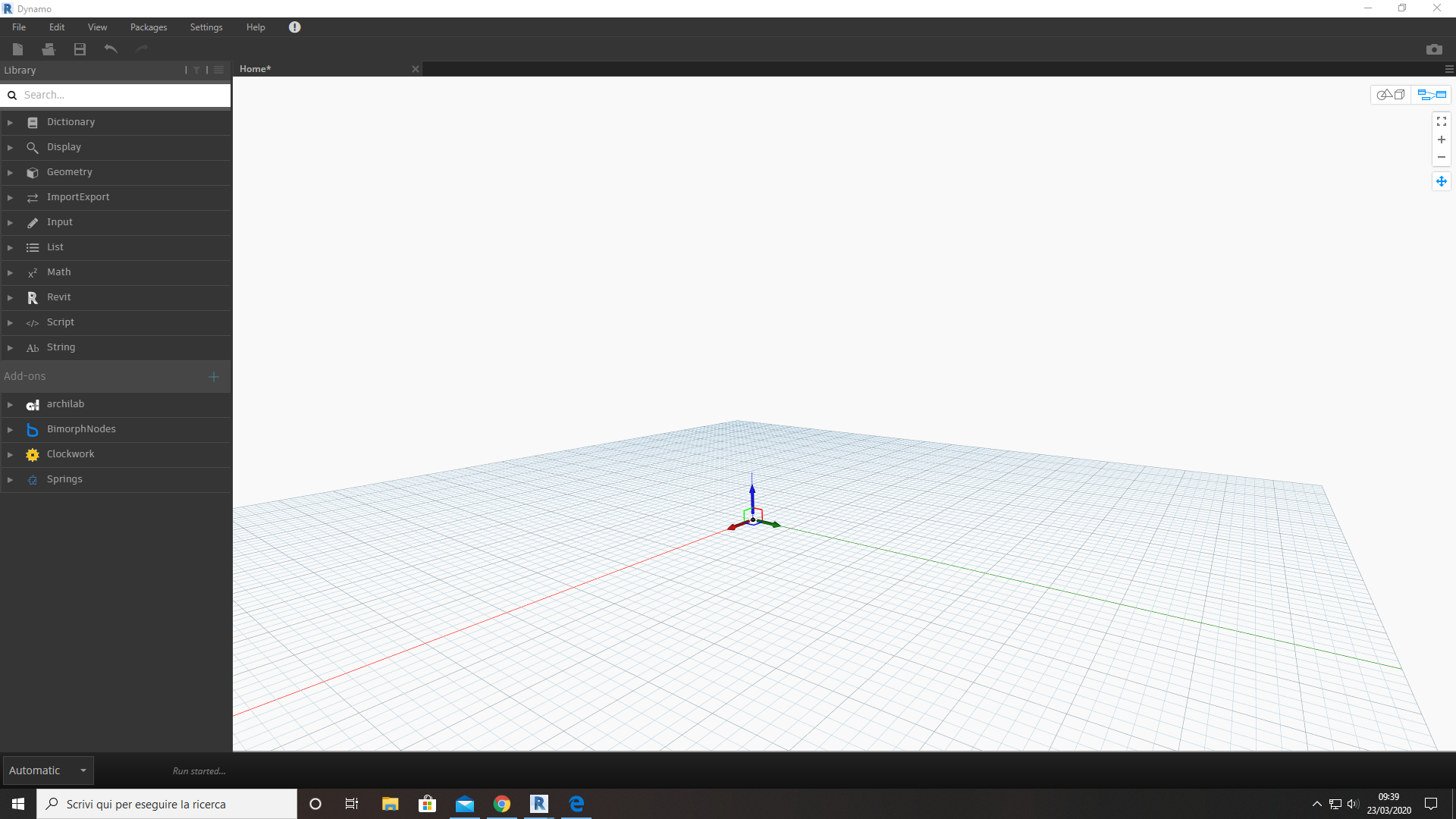Switch to graph node view

tap(1432, 95)
